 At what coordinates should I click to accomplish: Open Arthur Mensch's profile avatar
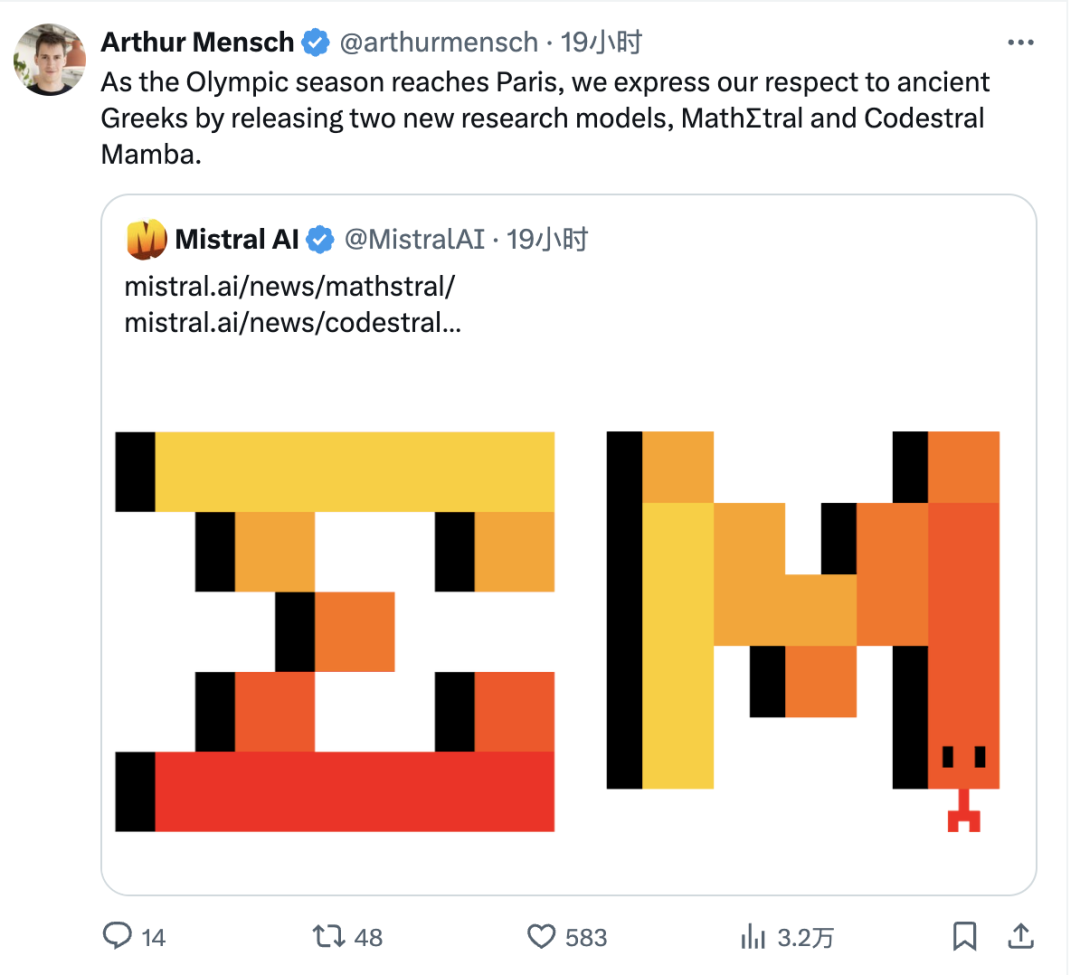pos(49,60)
